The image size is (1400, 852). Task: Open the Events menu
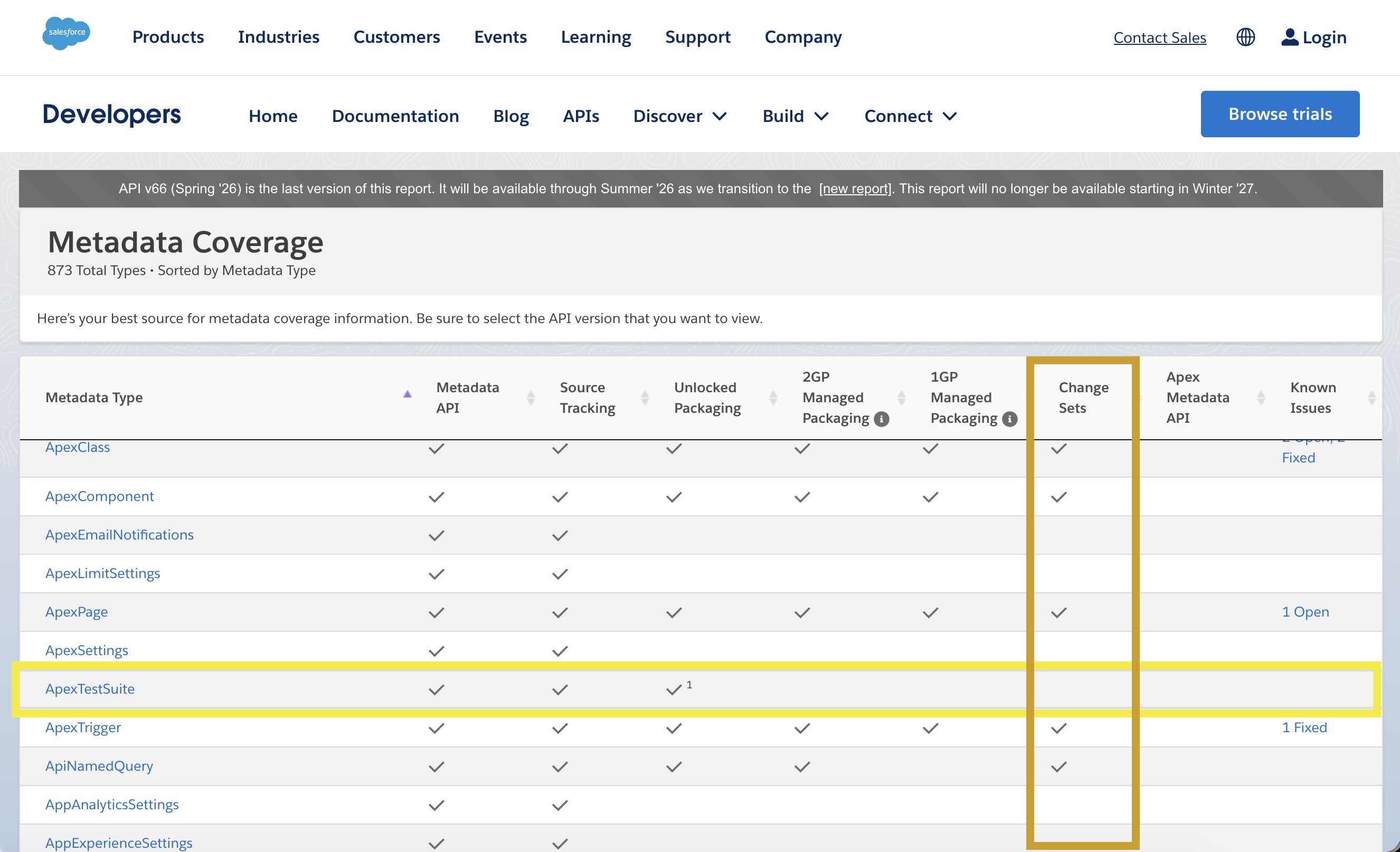coord(500,37)
